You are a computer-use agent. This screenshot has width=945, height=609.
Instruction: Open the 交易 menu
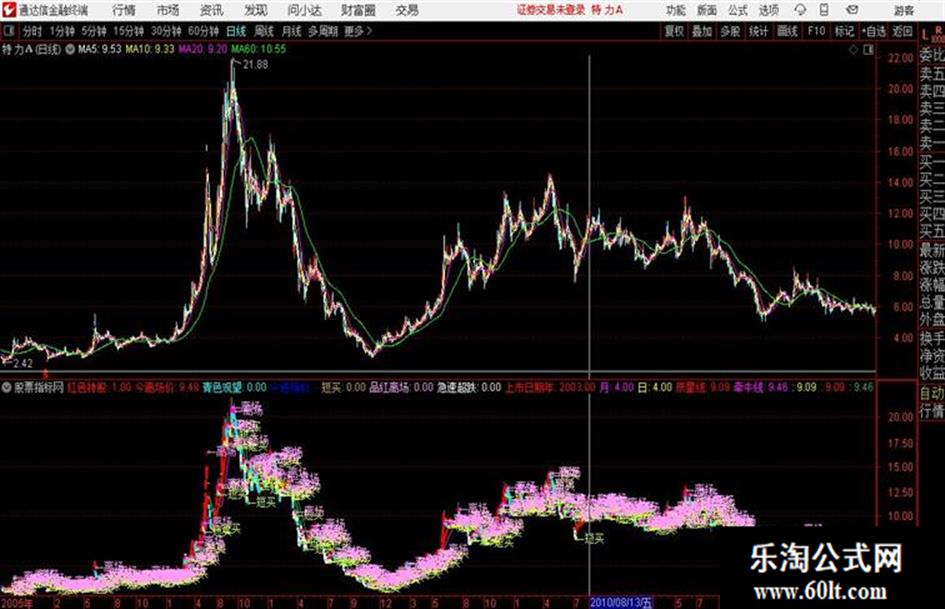click(407, 10)
